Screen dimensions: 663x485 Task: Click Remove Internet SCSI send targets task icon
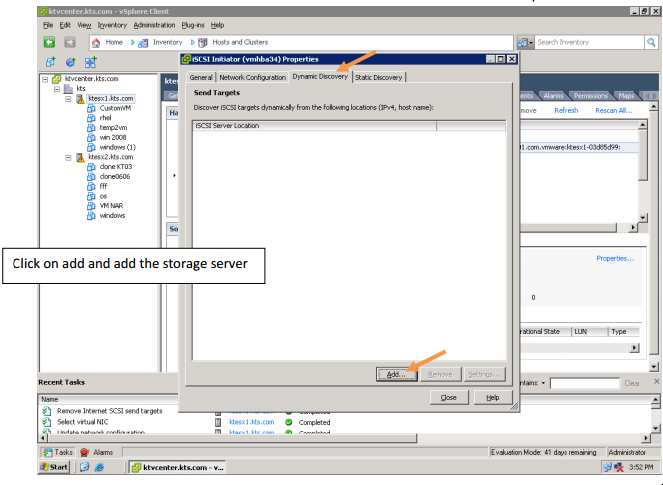pyautogui.click(x=47, y=411)
